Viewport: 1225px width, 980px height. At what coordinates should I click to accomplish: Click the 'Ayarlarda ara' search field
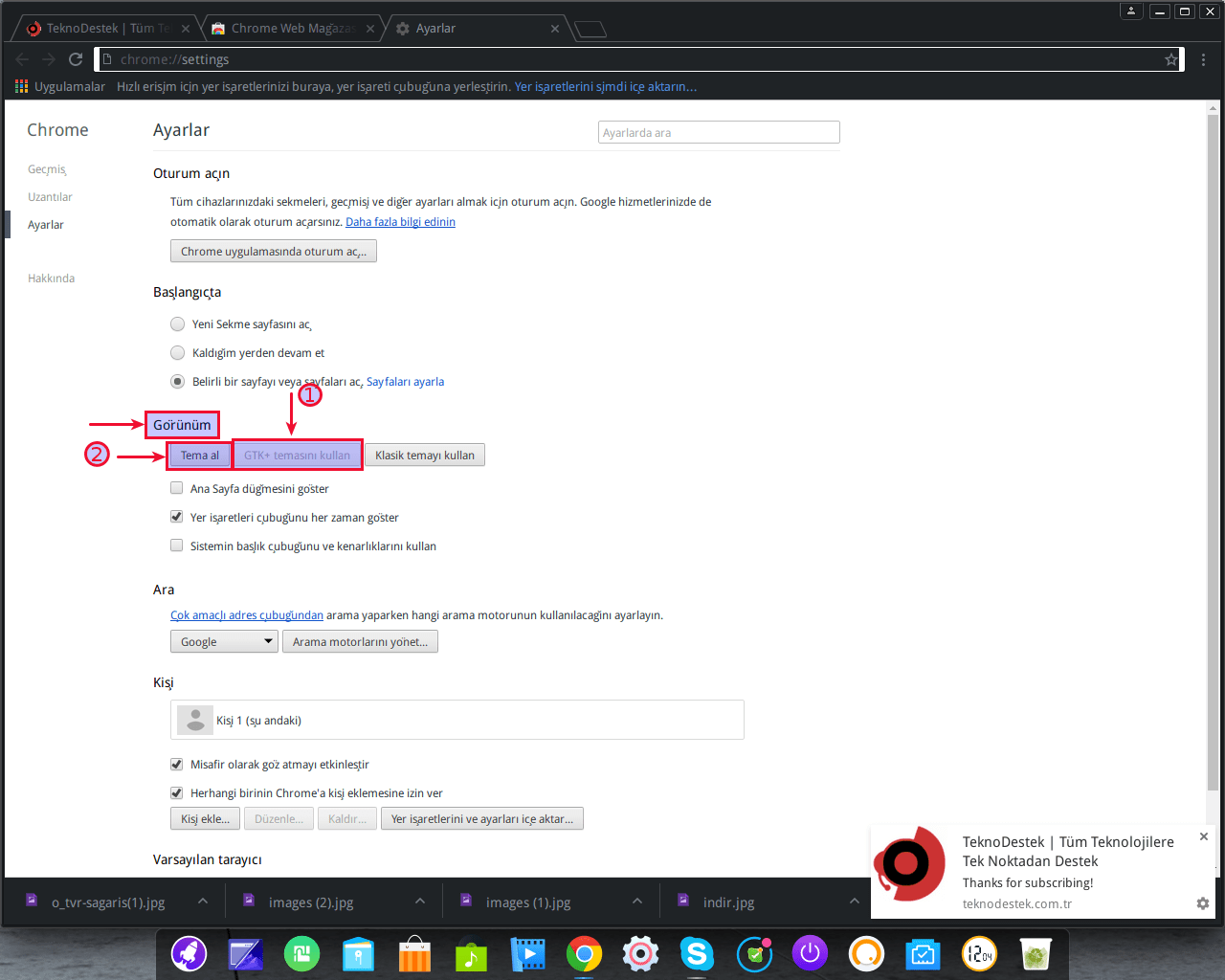point(719,132)
